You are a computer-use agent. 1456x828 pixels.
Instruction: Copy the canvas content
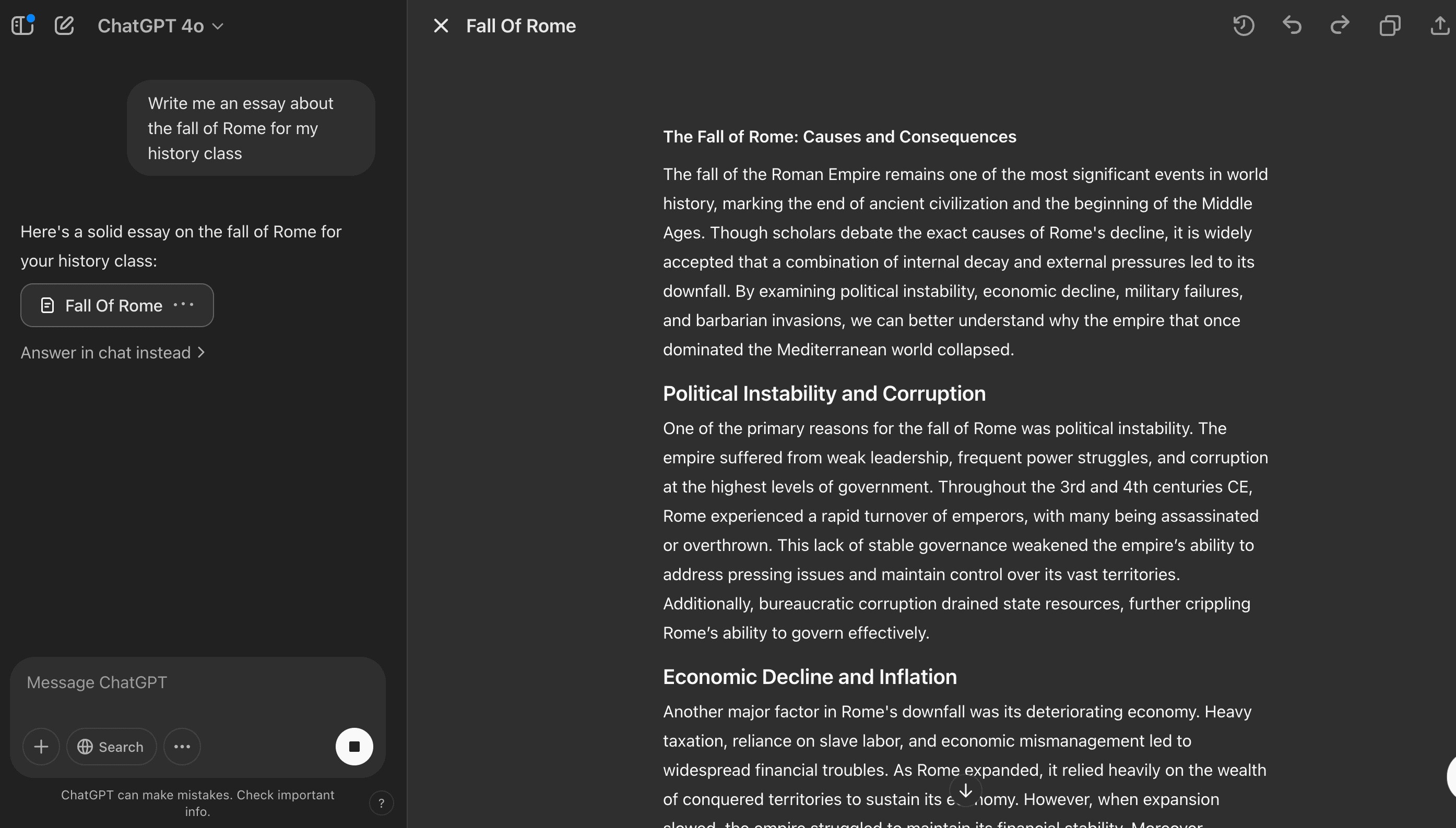(1389, 26)
